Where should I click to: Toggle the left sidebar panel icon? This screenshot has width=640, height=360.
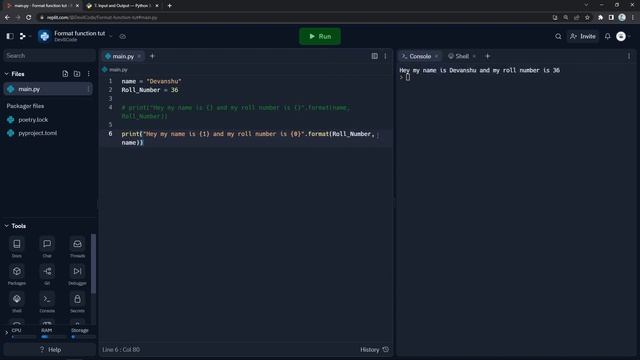(10, 36)
